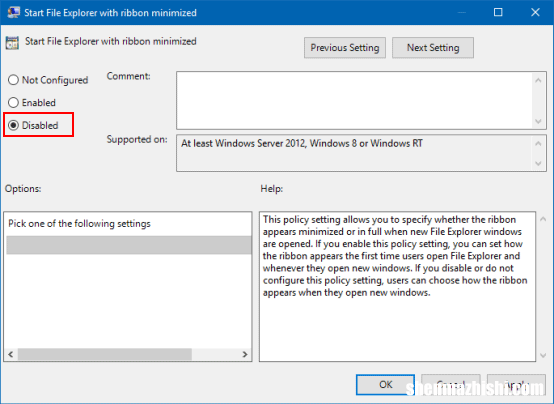Close the policy dialog window
Screen dimensions: 554x404
[x=535, y=12]
